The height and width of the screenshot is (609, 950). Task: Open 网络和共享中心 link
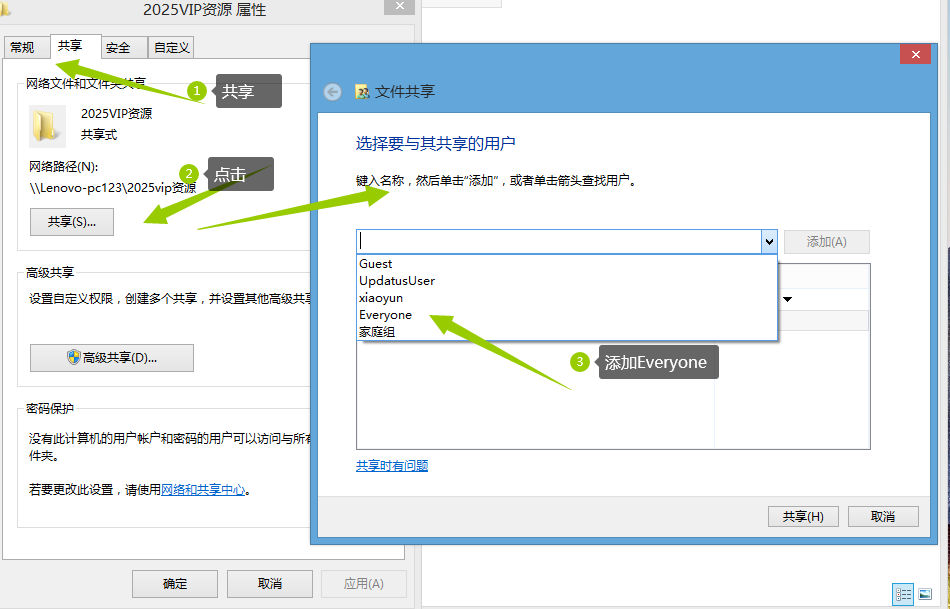[x=203, y=490]
